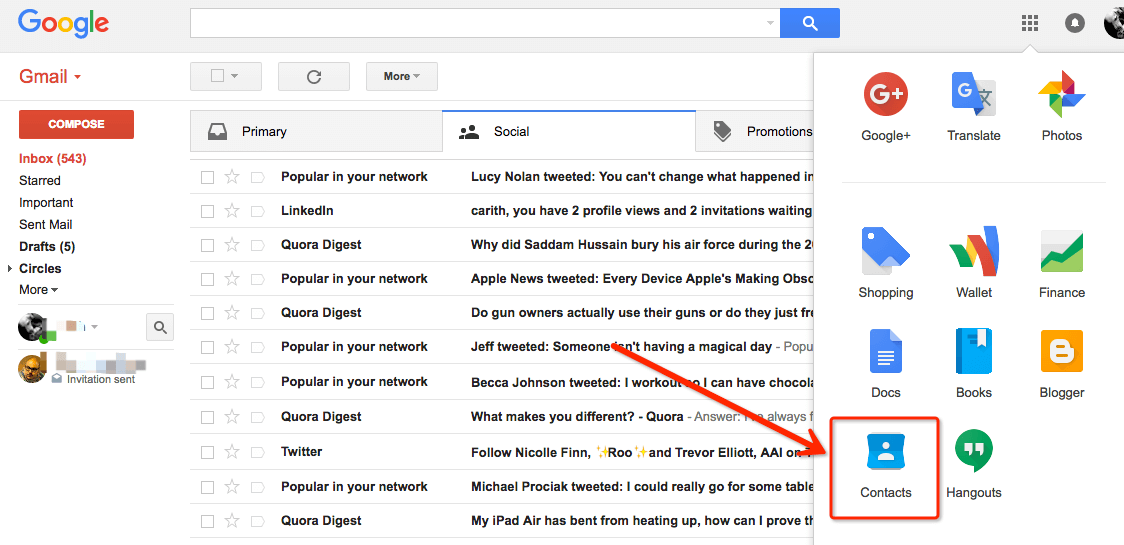Open Blogger from apps menu
This screenshot has width=1124, height=545.
pos(1062,364)
